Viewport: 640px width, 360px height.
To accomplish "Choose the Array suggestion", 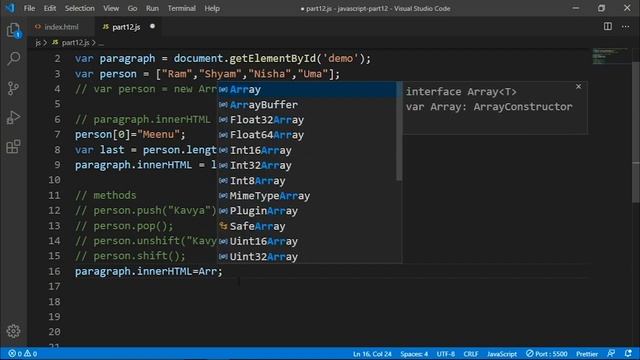I will (307, 89).
